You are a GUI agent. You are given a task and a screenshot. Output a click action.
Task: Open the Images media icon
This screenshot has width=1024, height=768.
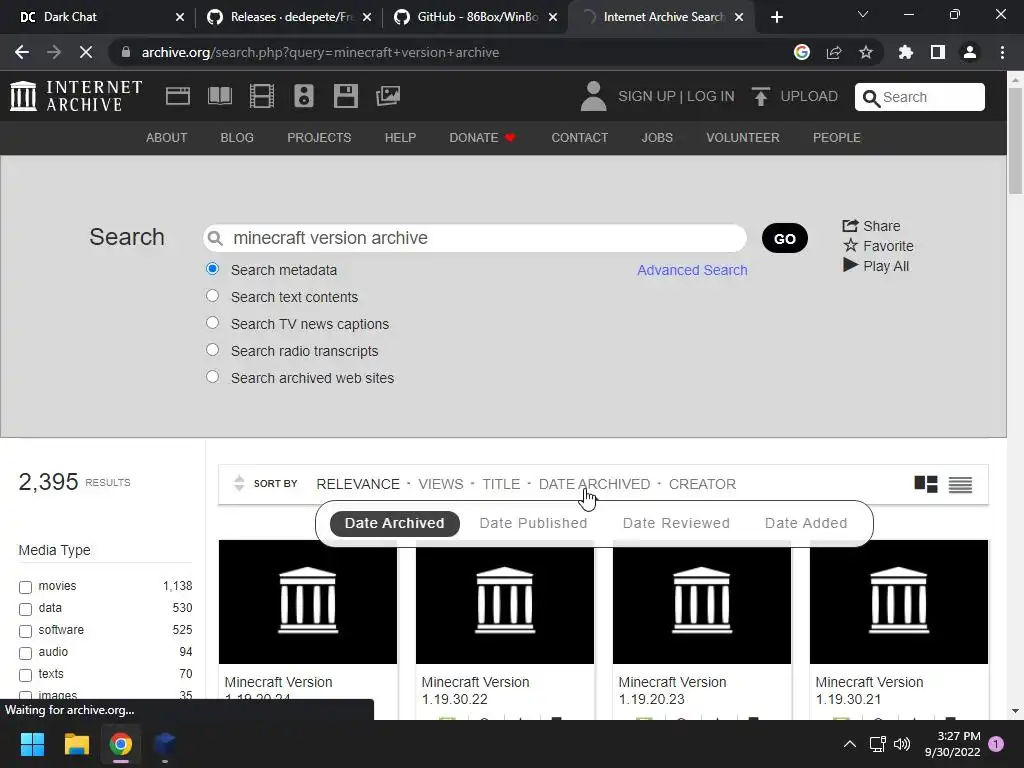[388, 96]
